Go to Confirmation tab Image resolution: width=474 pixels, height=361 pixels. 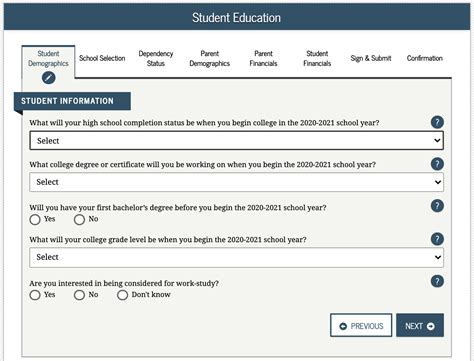pos(425,58)
